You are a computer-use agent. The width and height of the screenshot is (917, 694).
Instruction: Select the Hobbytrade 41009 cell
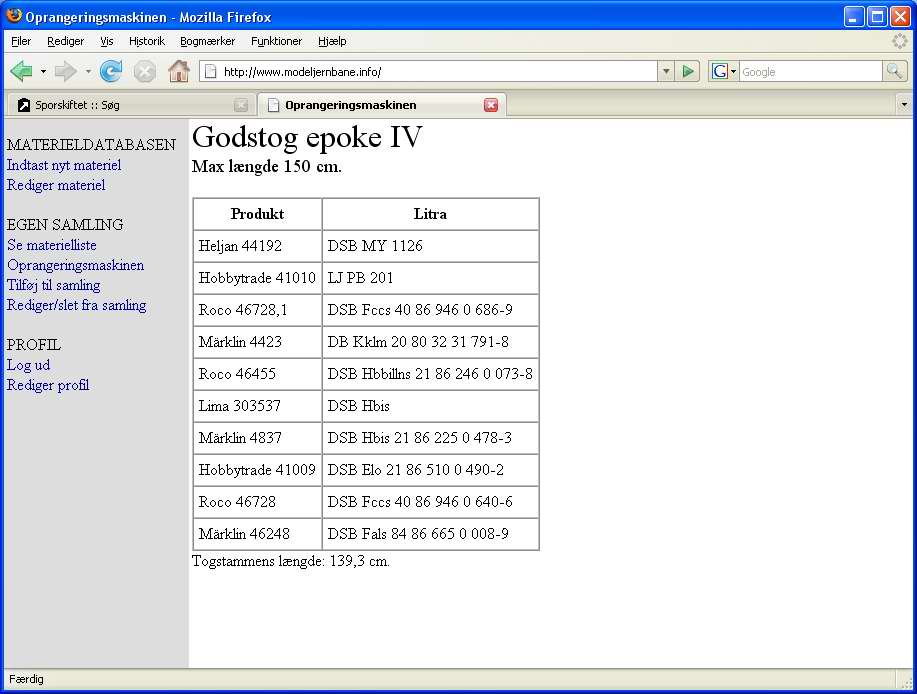point(257,470)
